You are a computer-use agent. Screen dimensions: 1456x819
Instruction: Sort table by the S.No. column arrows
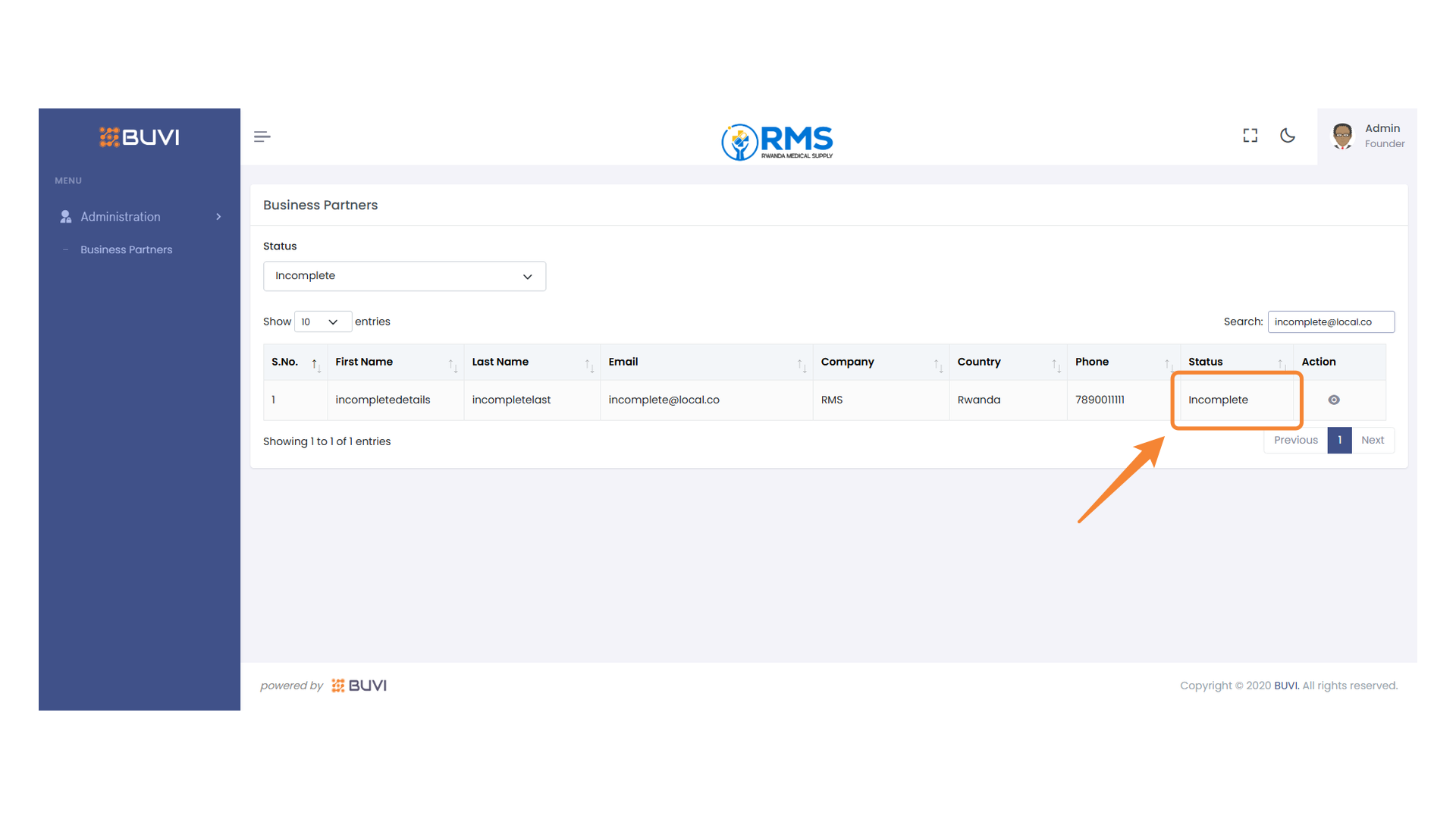tap(315, 366)
